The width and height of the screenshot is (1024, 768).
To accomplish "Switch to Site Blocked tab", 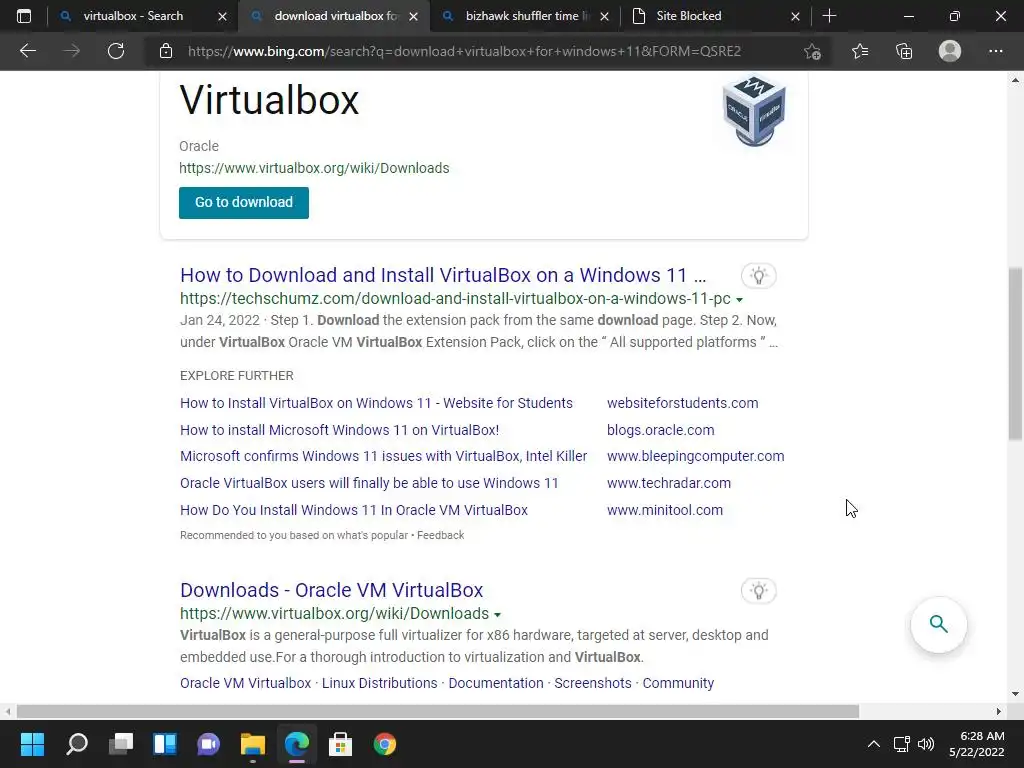I will [689, 16].
